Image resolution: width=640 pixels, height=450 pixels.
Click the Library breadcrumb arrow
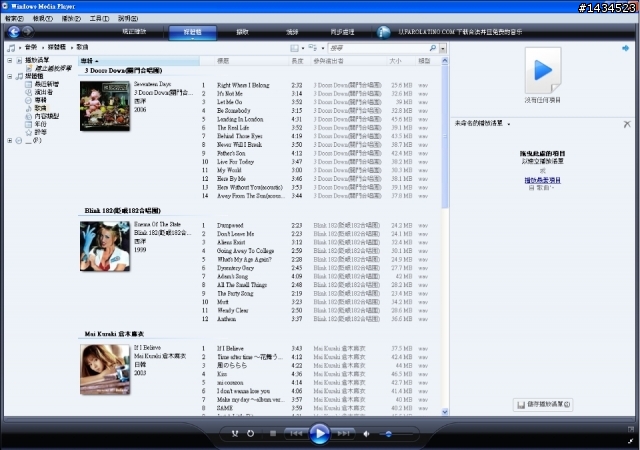(71, 48)
